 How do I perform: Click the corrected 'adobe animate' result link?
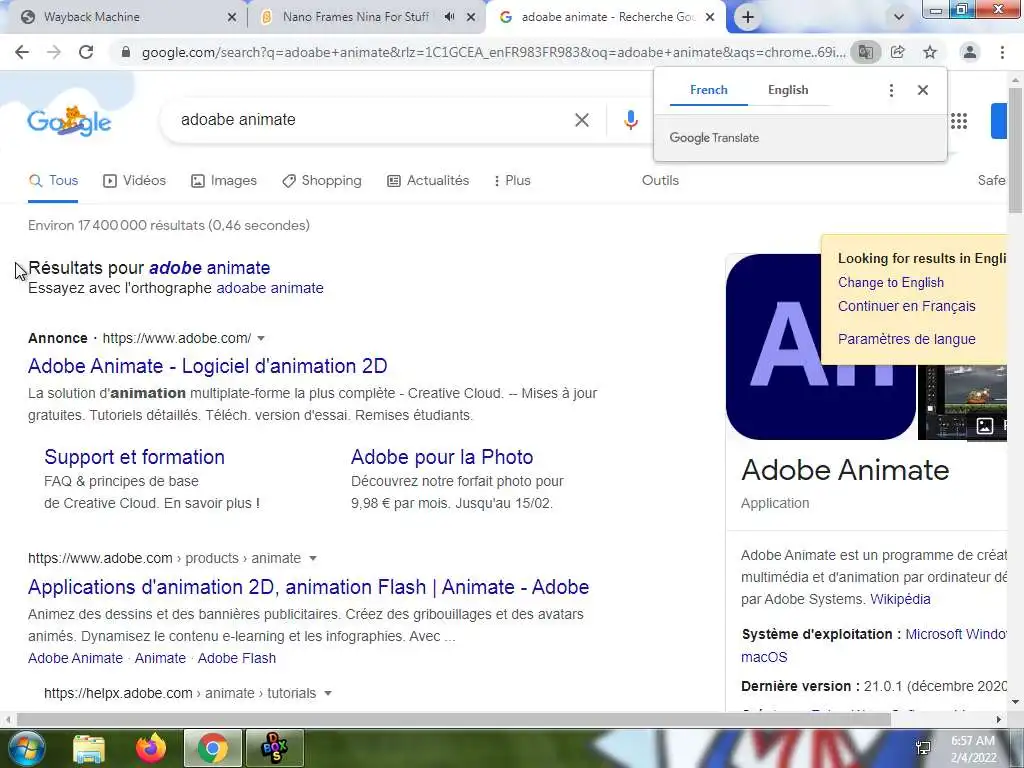pos(210,268)
